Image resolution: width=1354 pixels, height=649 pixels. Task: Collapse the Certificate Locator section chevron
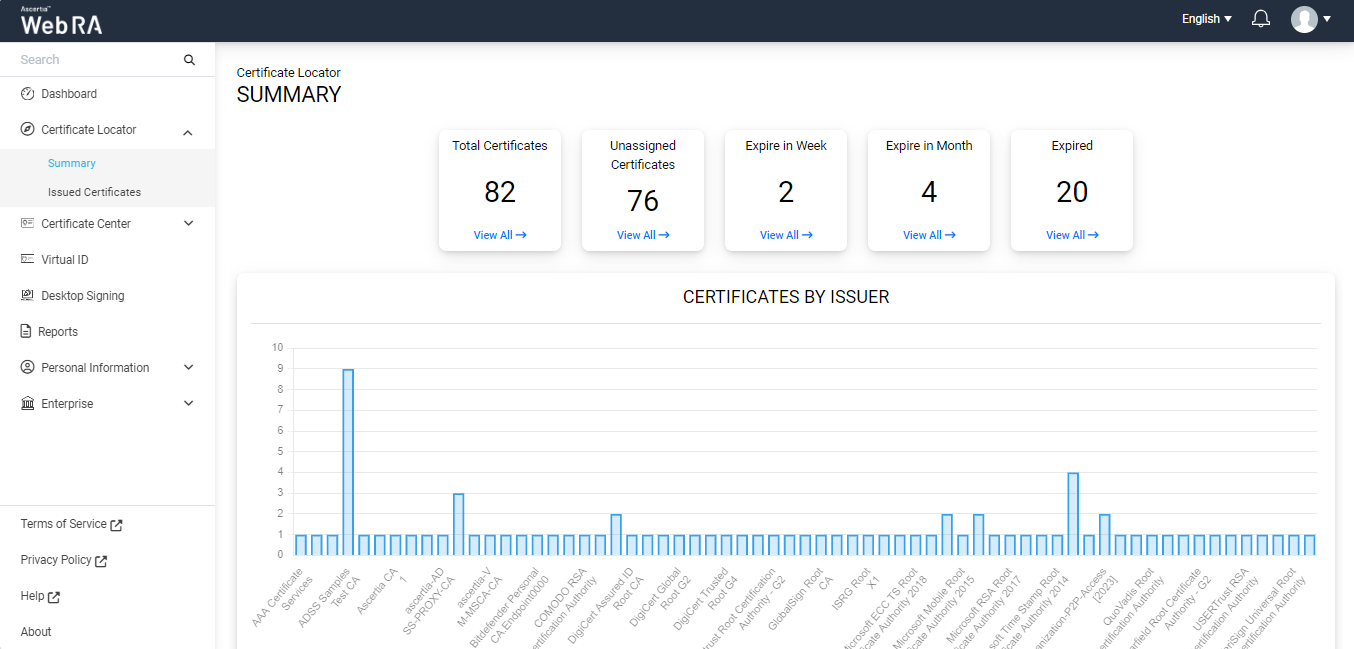coord(188,131)
